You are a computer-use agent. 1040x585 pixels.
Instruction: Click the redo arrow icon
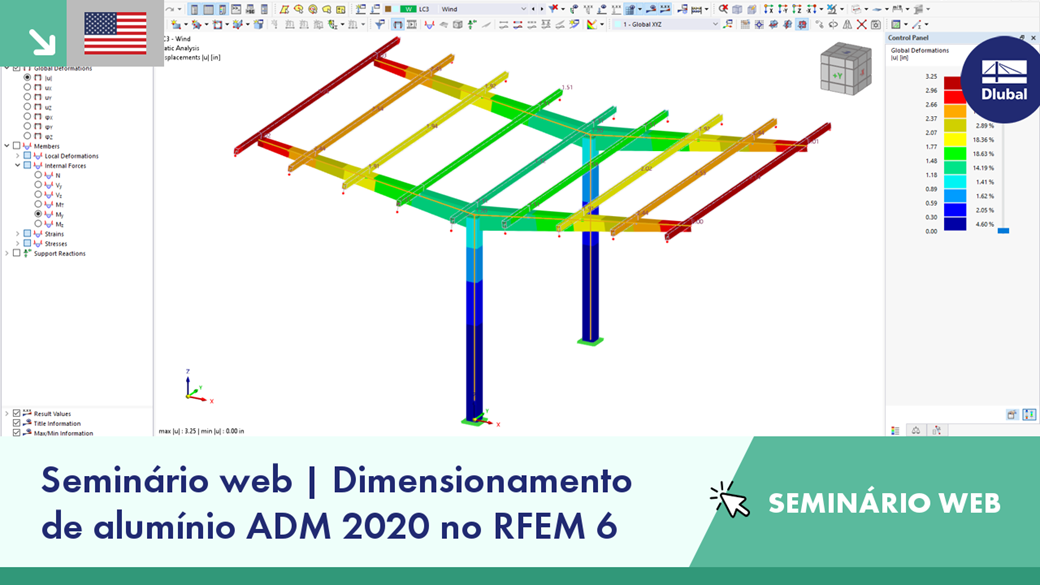click(x=170, y=9)
